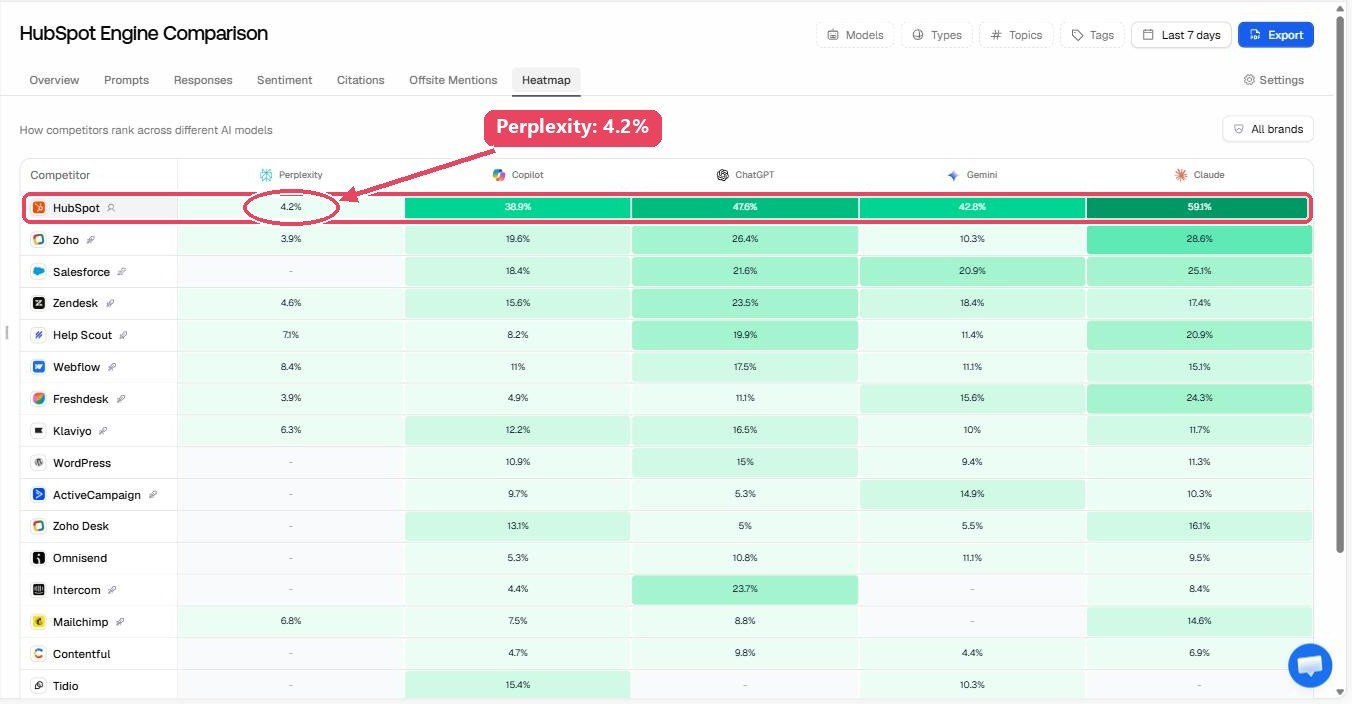Click the link icon beside Klaviyo
The width and height of the screenshot is (1352, 704).
[103, 431]
